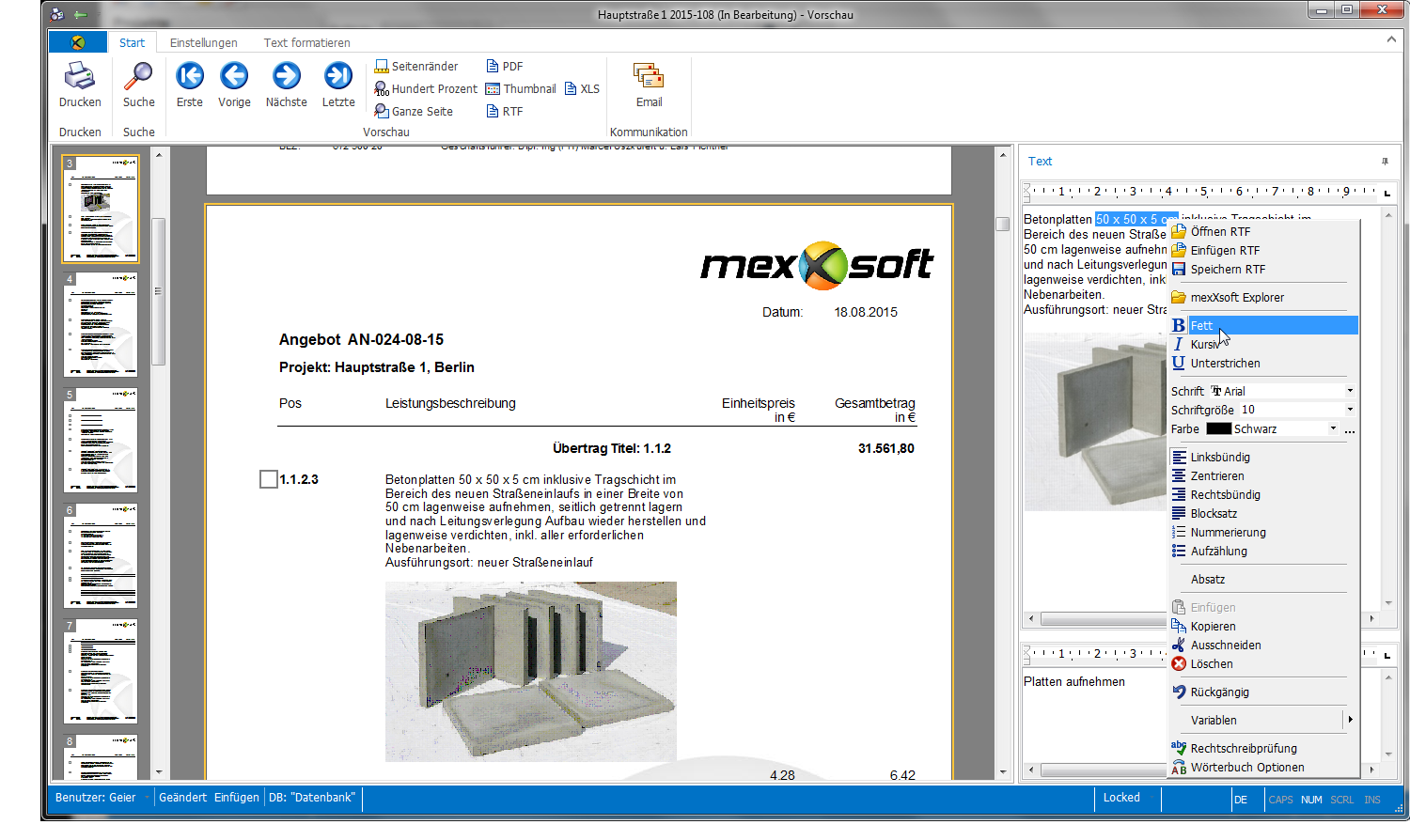Open mexXsoft Explorer from the context menu
The image size is (1410, 840).
1263,298
